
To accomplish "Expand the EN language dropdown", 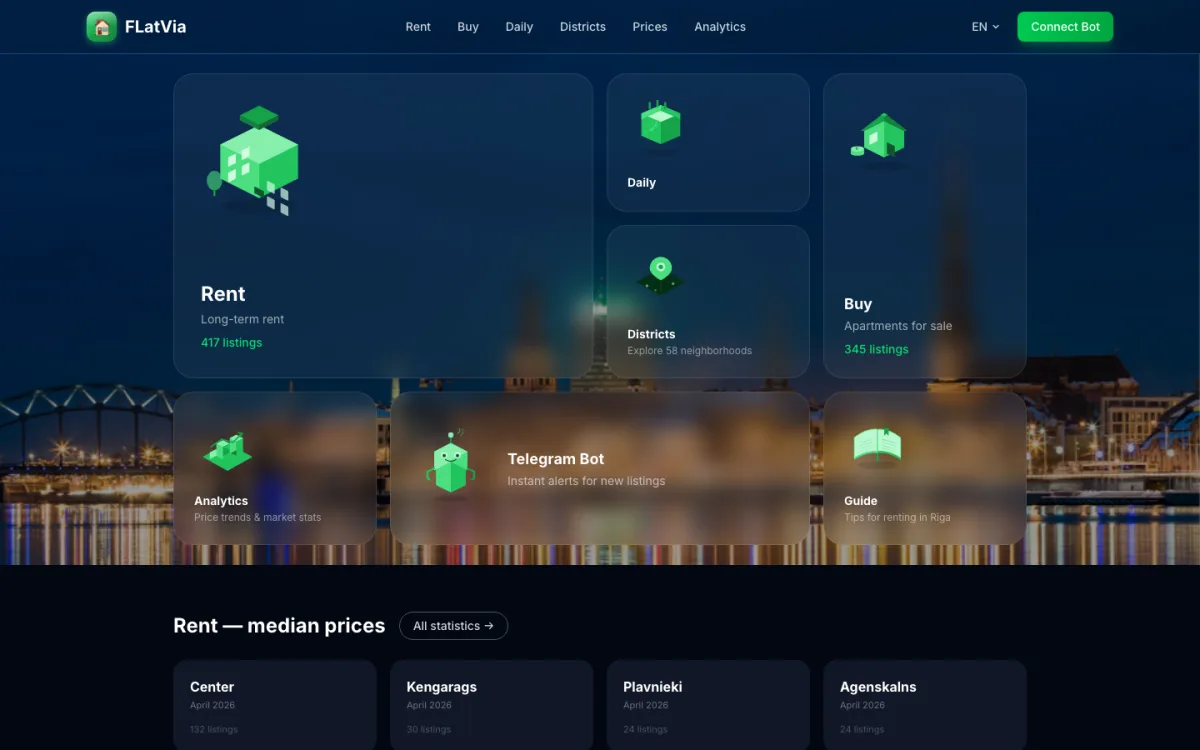I will click(x=985, y=27).
